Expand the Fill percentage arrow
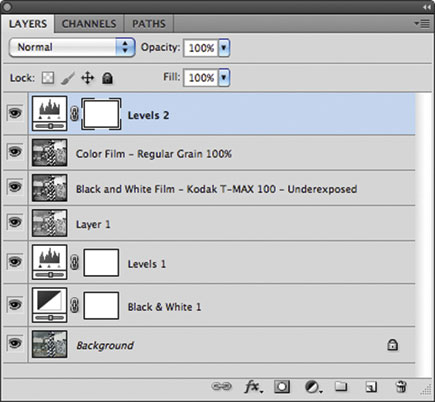 coord(224,78)
